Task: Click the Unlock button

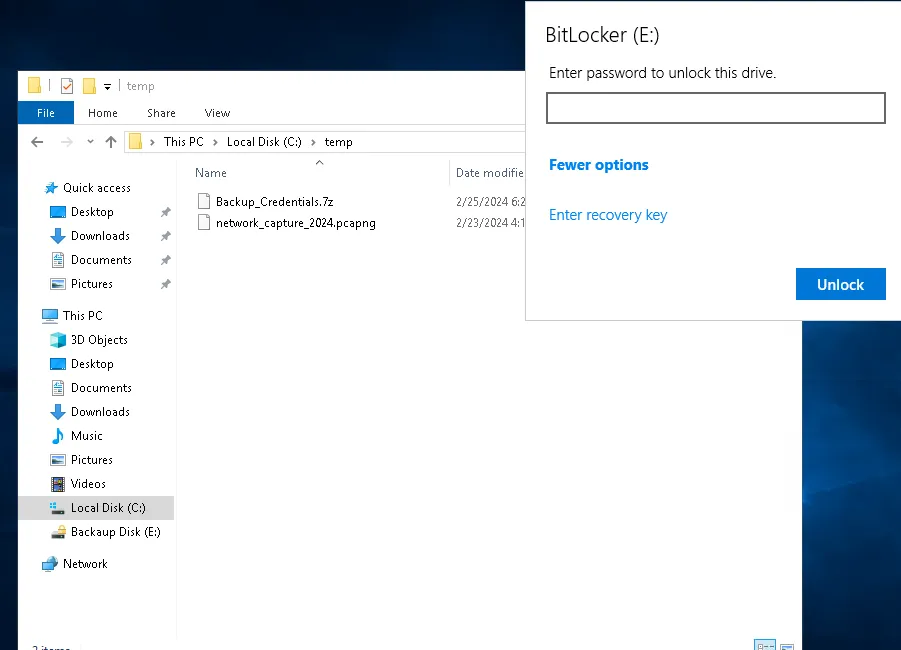Action: tap(840, 284)
